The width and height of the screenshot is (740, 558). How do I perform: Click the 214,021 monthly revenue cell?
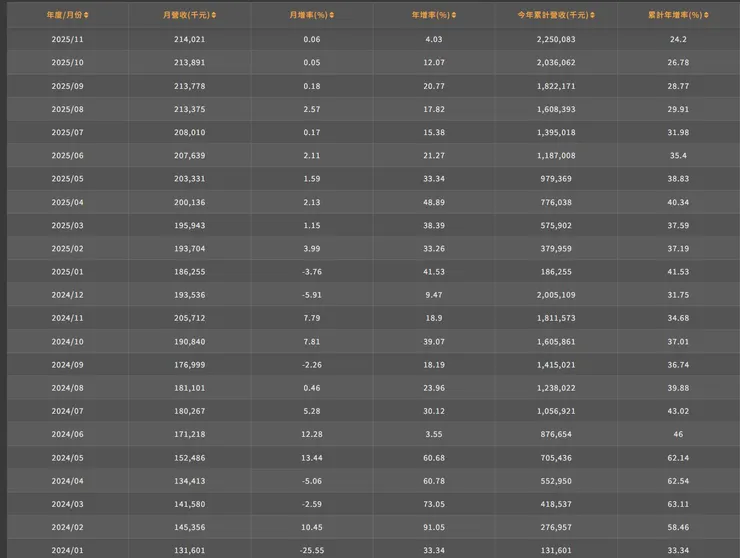[x=189, y=39]
